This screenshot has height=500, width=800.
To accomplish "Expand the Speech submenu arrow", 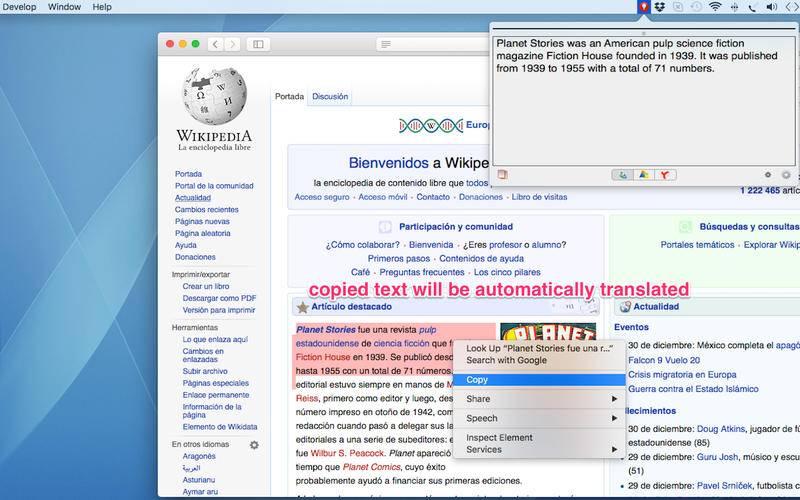I will [x=614, y=418].
